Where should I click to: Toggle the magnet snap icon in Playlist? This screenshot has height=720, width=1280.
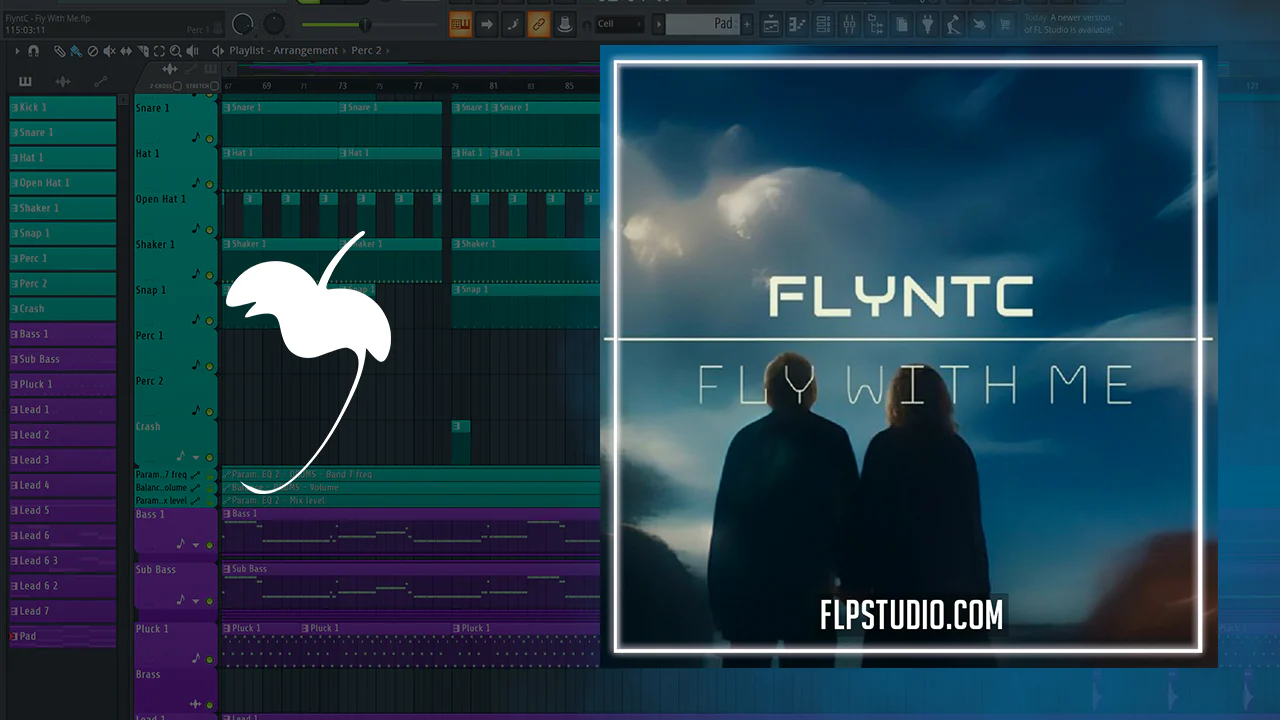click(33, 50)
